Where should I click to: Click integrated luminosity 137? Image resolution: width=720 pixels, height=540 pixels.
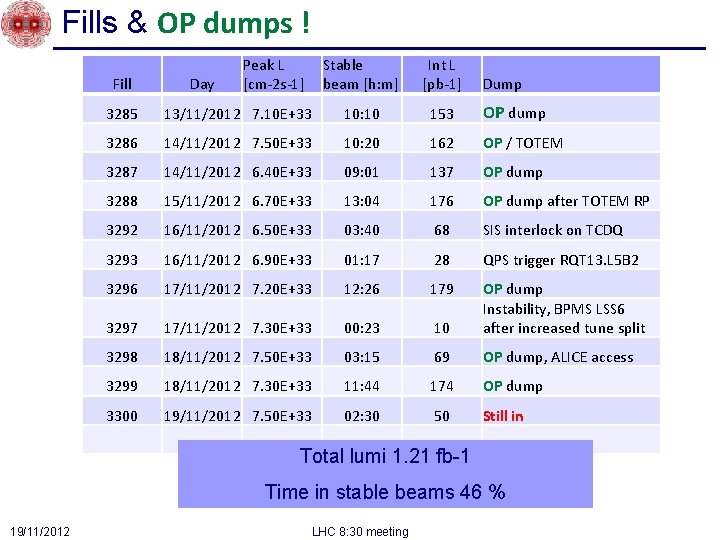(x=442, y=172)
